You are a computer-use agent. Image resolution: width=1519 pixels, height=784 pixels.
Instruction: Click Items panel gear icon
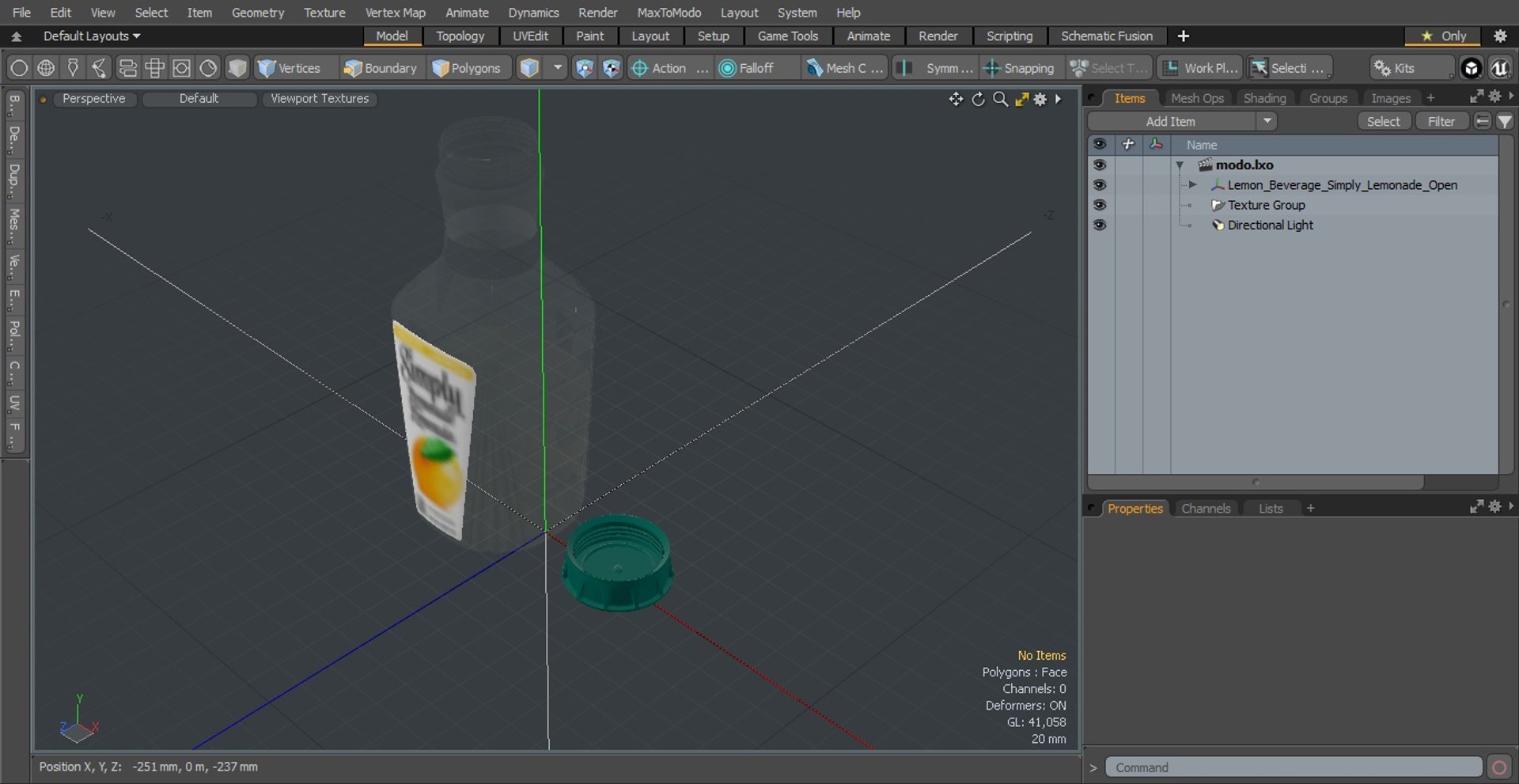coord(1494,96)
